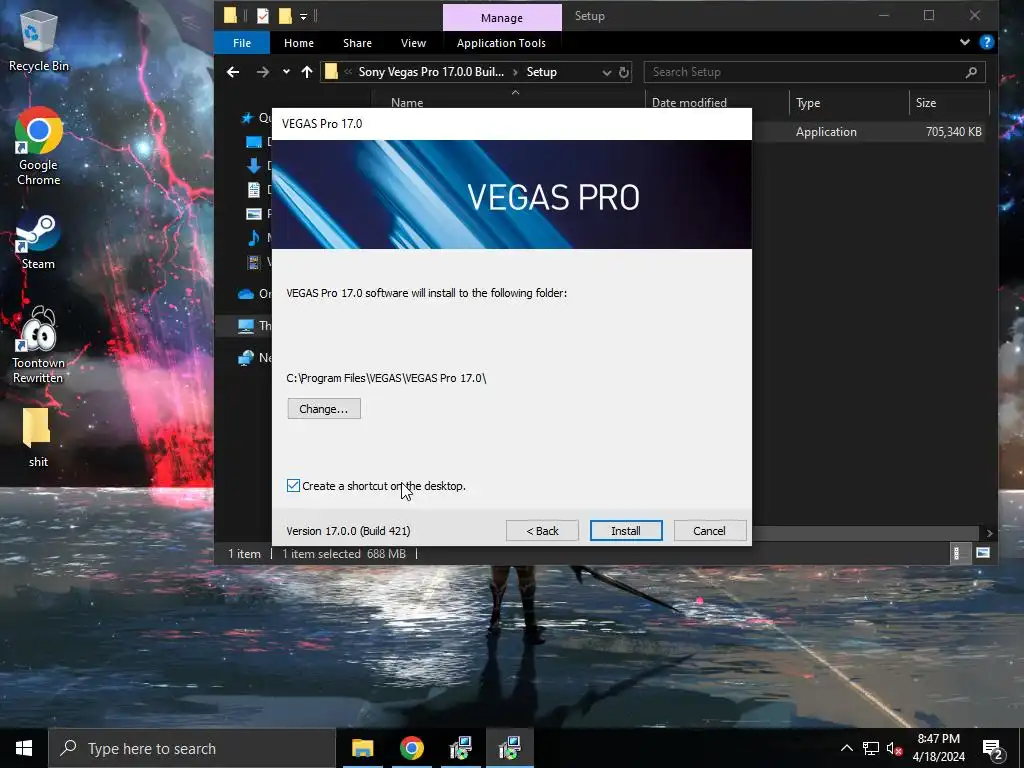Viewport: 1024px width, 768px height.
Task: Go up one folder level arrow
Action: tap(307, 72)
